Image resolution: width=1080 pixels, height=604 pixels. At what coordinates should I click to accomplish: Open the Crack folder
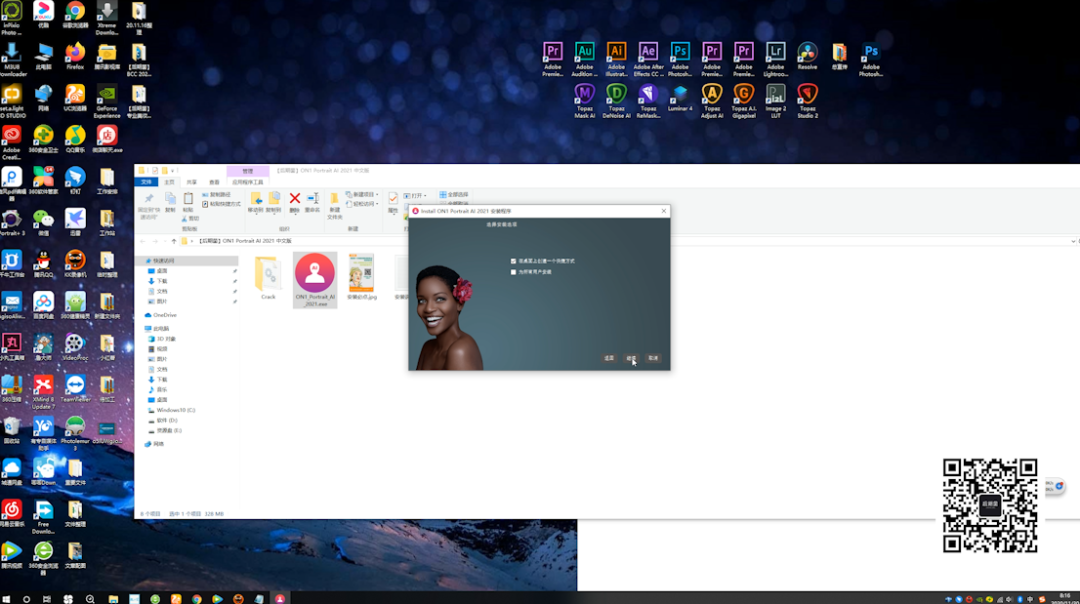[x=268, y=278]
